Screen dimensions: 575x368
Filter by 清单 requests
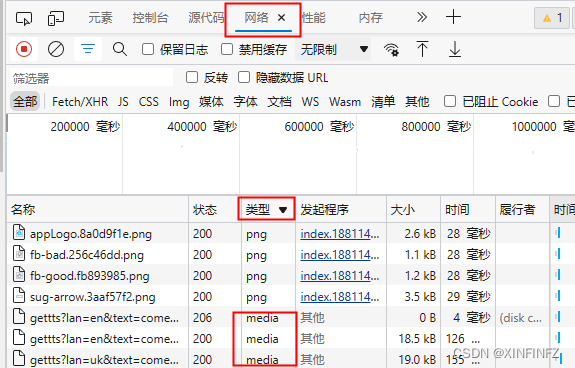coord(383,102)
